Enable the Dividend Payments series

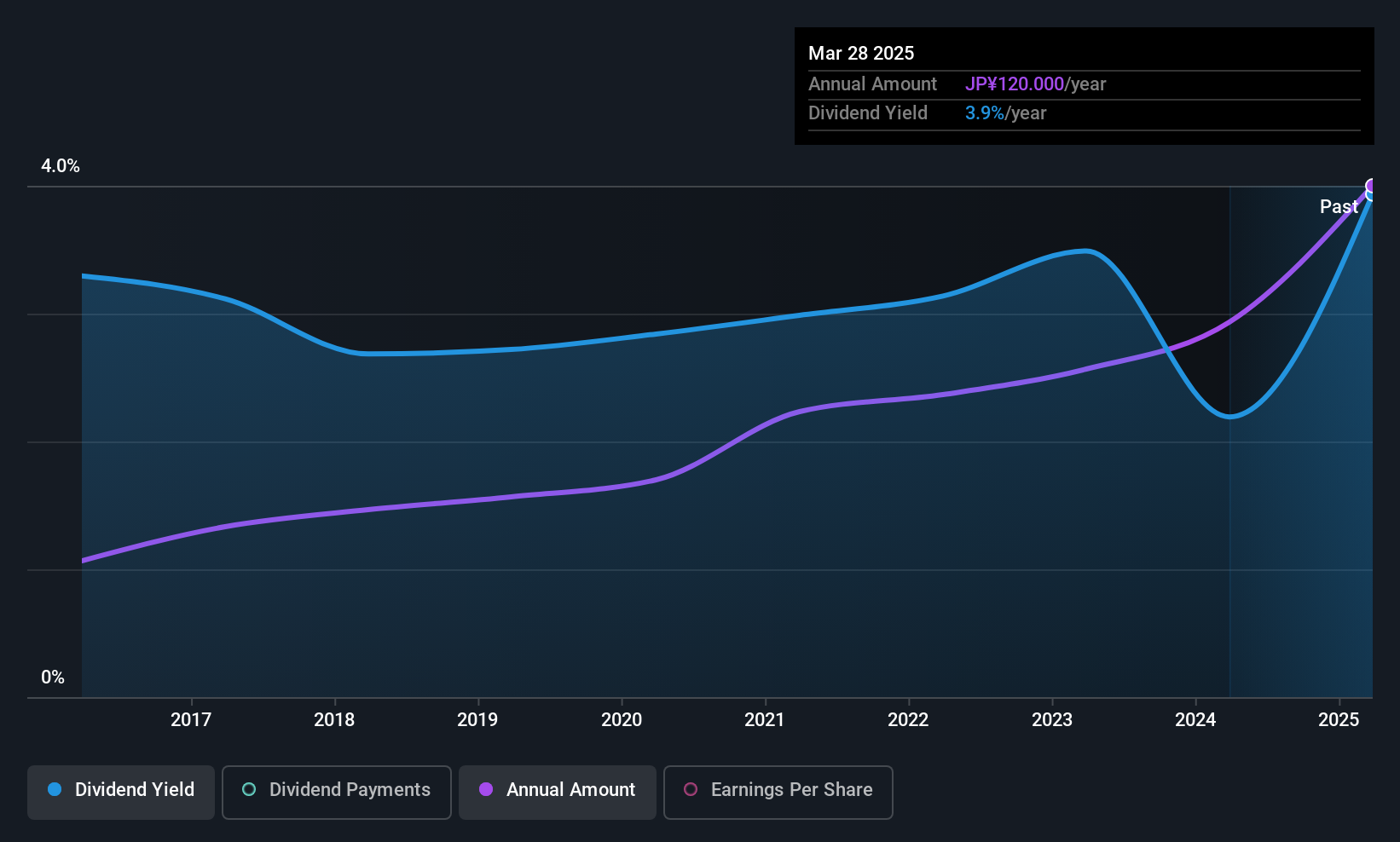(x=336, y=792)
